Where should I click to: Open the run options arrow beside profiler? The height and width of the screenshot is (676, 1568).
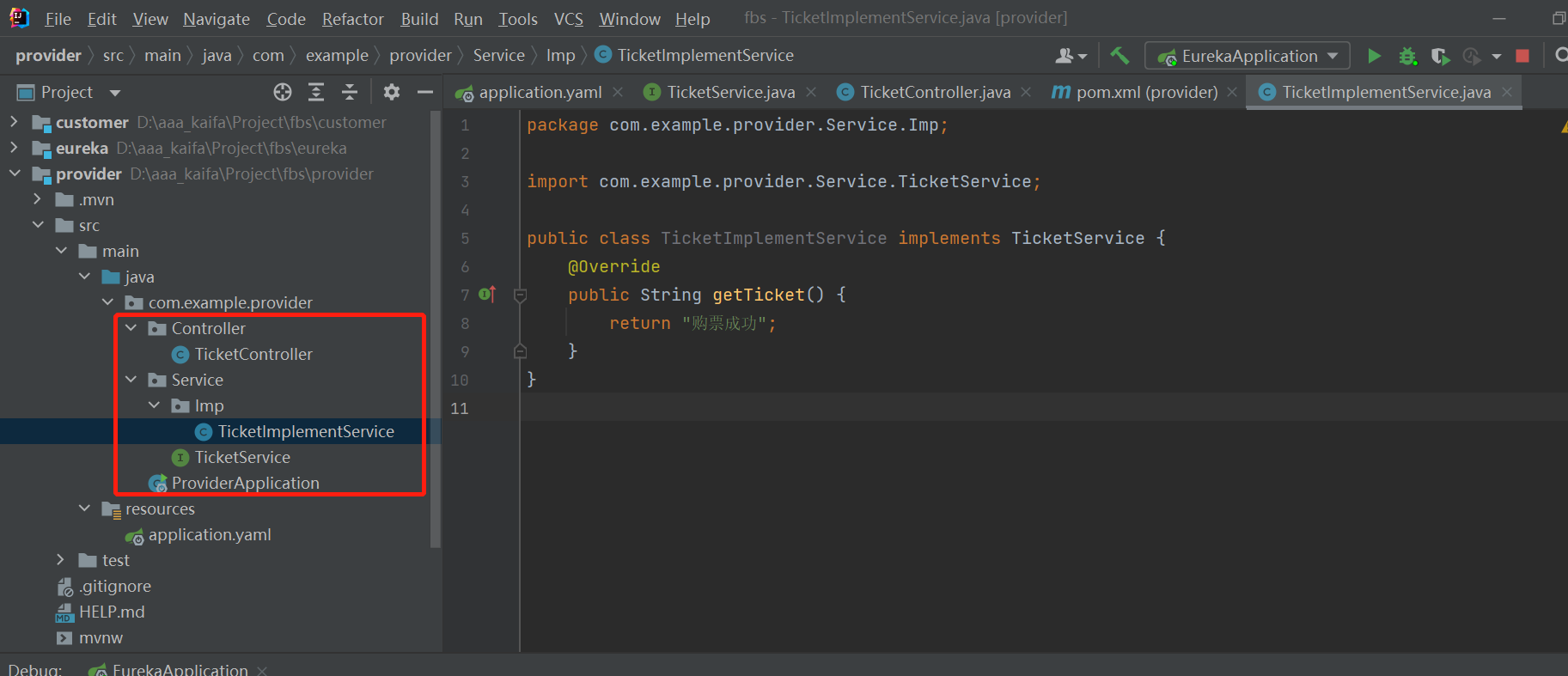click(1497, 57)
